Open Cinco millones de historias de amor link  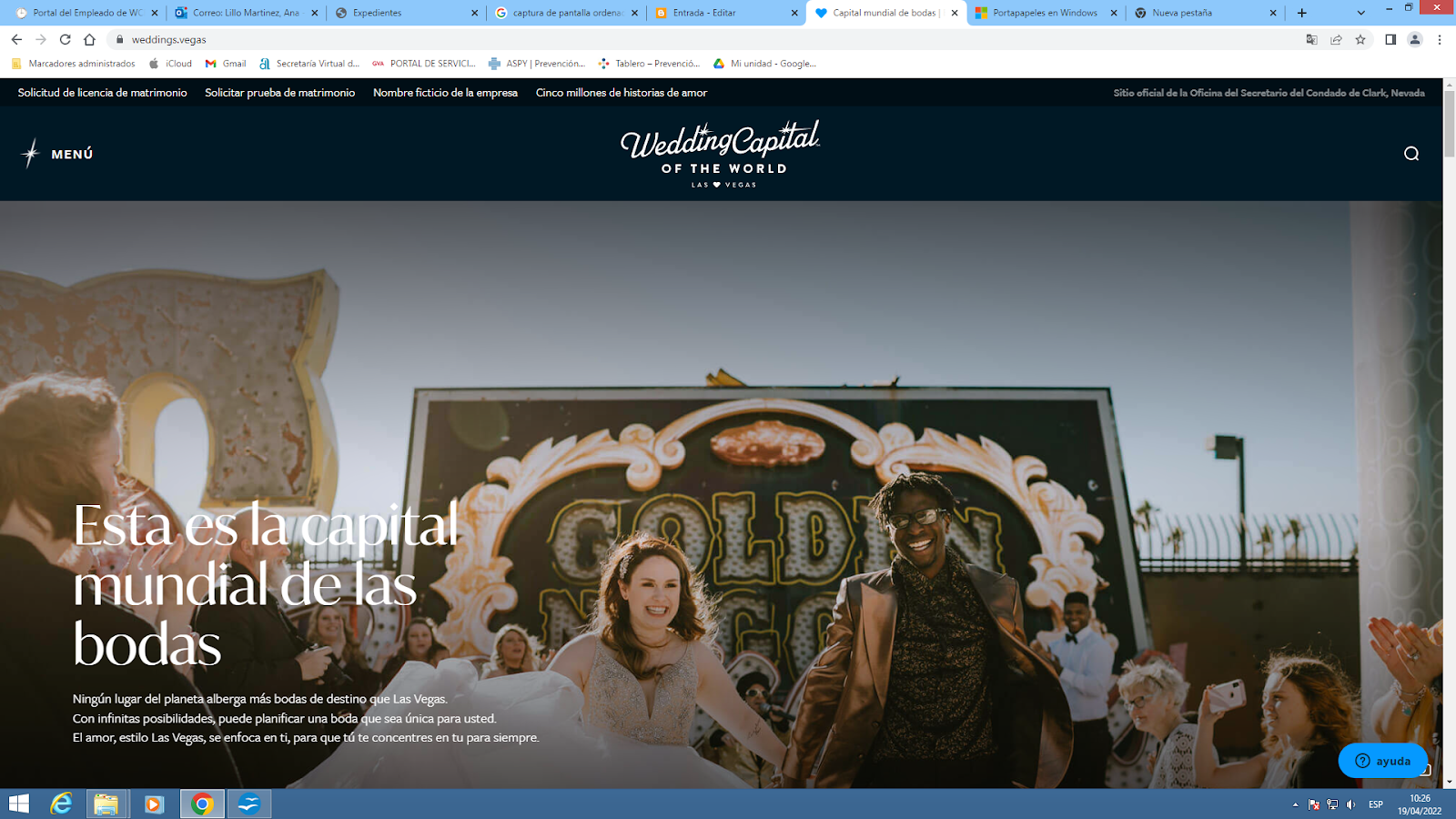point(622,93)
